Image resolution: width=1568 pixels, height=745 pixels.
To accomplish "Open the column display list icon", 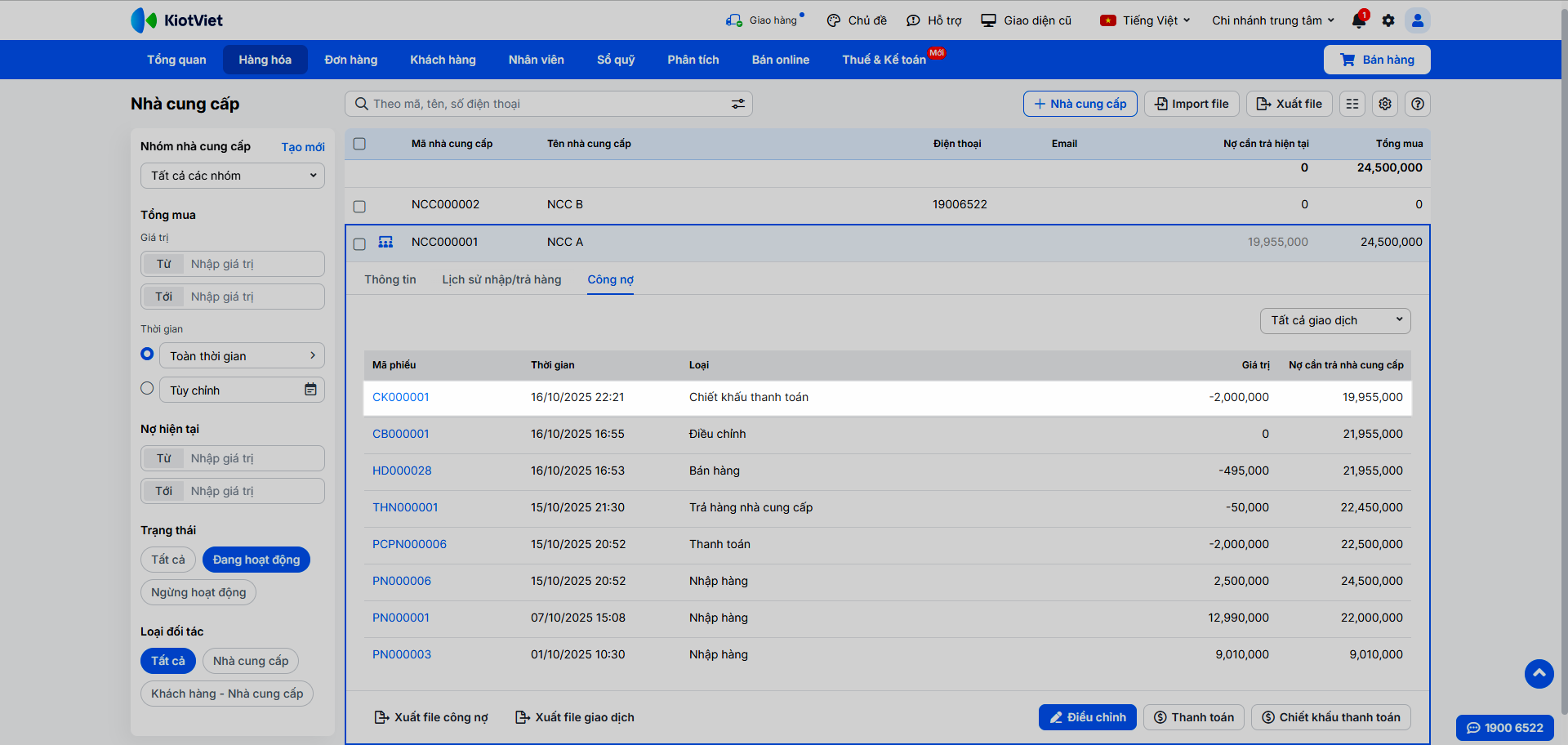I will (1352, 104).
